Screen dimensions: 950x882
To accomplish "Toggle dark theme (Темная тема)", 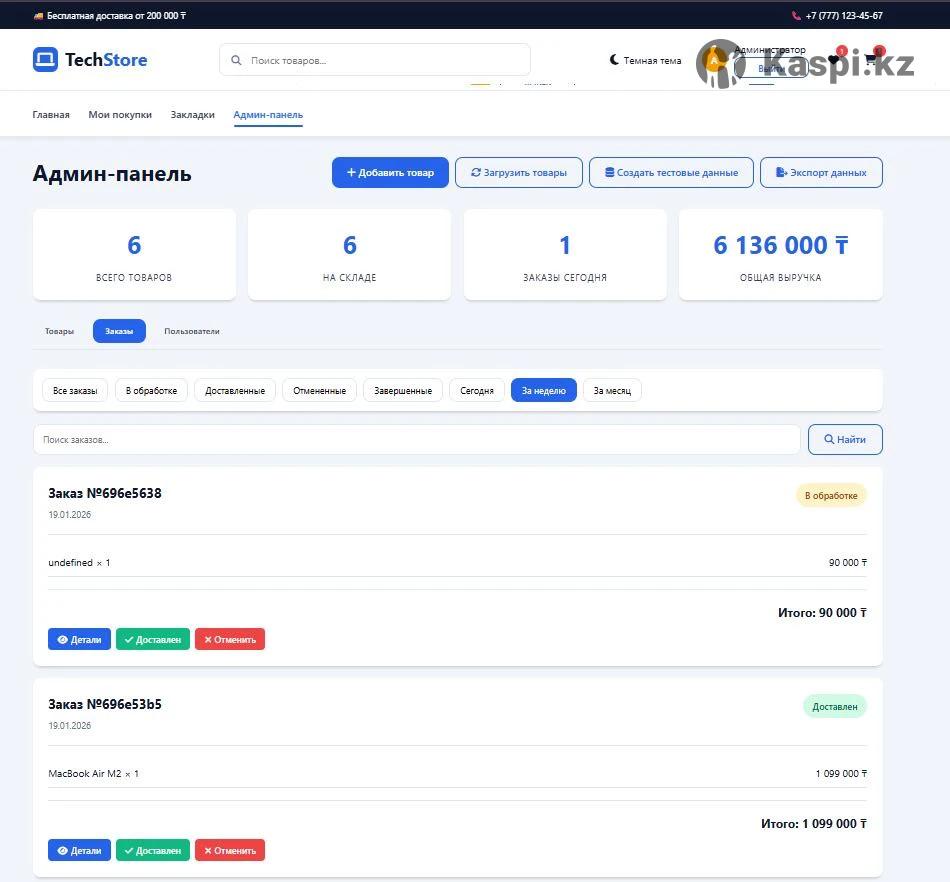I will [645, 60].
